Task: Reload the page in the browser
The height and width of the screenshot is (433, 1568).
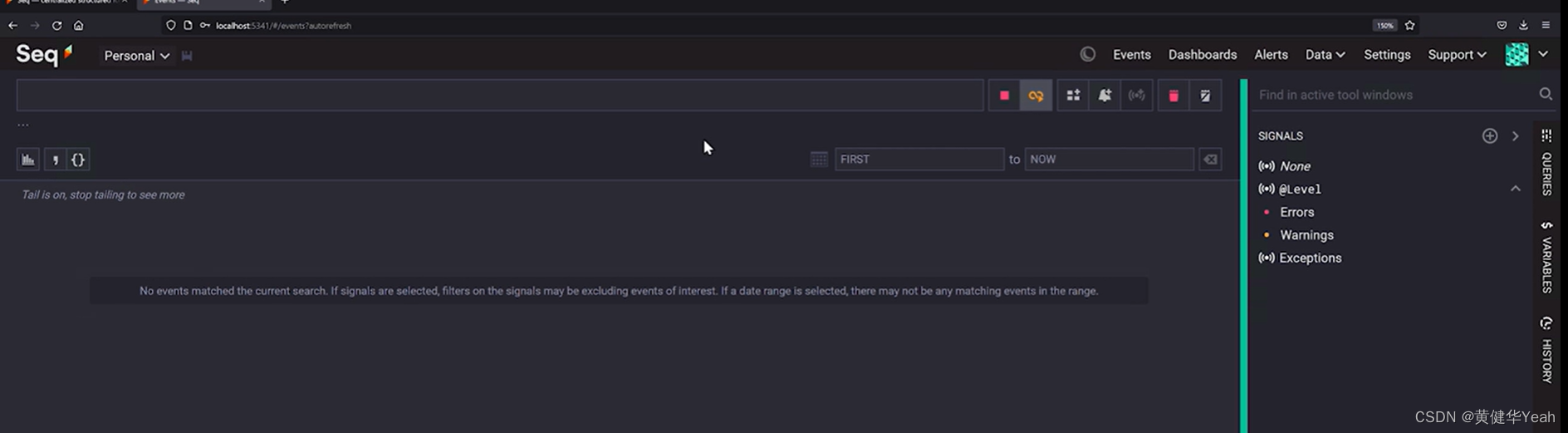Action: tap(56, 26)
